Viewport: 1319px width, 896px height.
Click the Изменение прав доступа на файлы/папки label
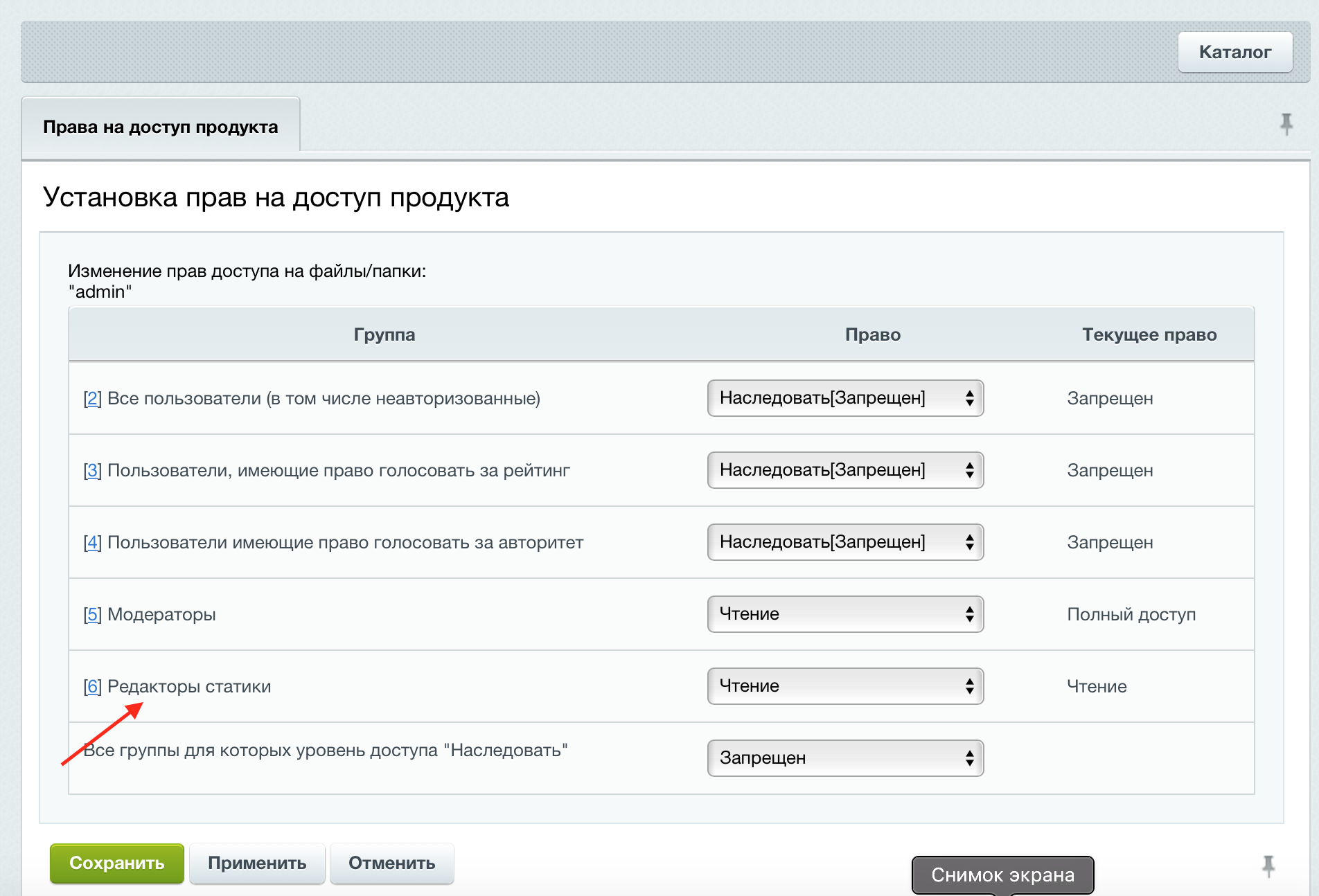[x=247, y=271]
